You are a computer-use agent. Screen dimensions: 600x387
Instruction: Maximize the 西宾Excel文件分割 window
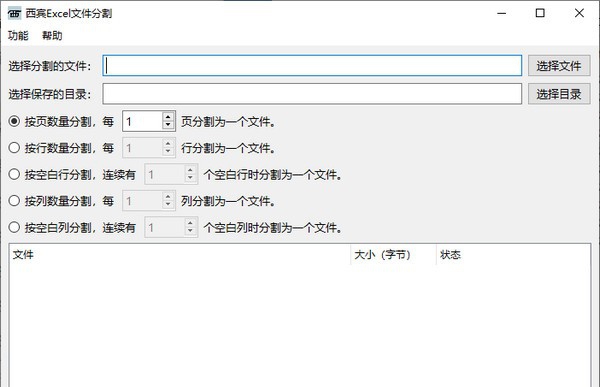[x=540, y=13]
